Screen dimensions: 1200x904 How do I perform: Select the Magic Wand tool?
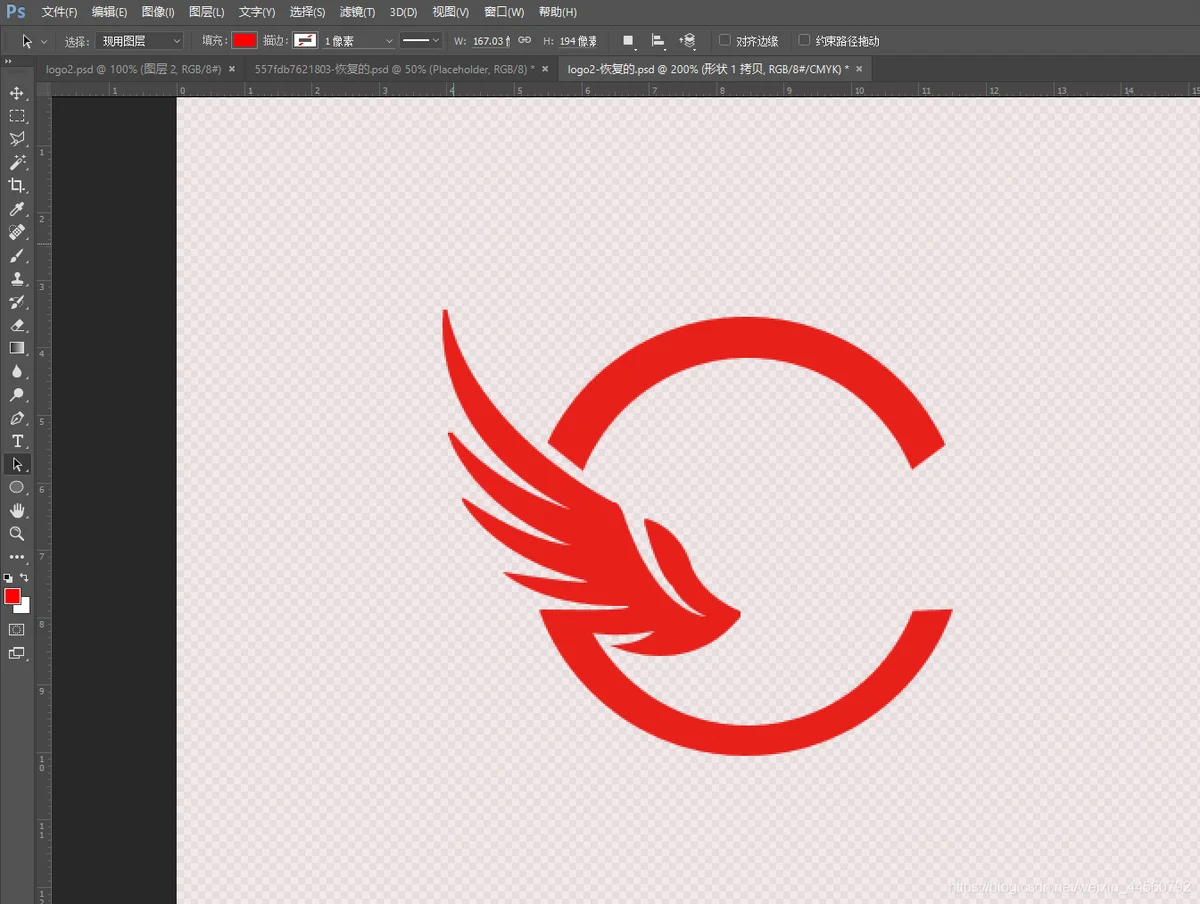pyautogui.click(x=17, y=162)
